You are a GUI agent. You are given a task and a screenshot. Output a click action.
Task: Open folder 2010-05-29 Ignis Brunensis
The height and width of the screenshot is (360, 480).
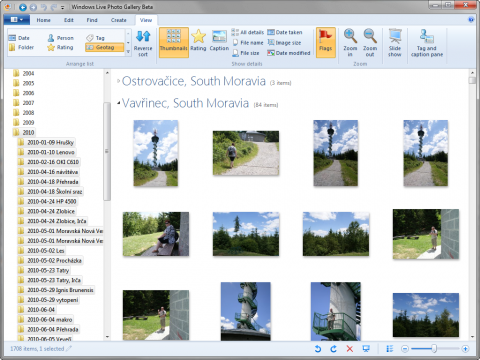pyautogui.click(x=56, y=290)
